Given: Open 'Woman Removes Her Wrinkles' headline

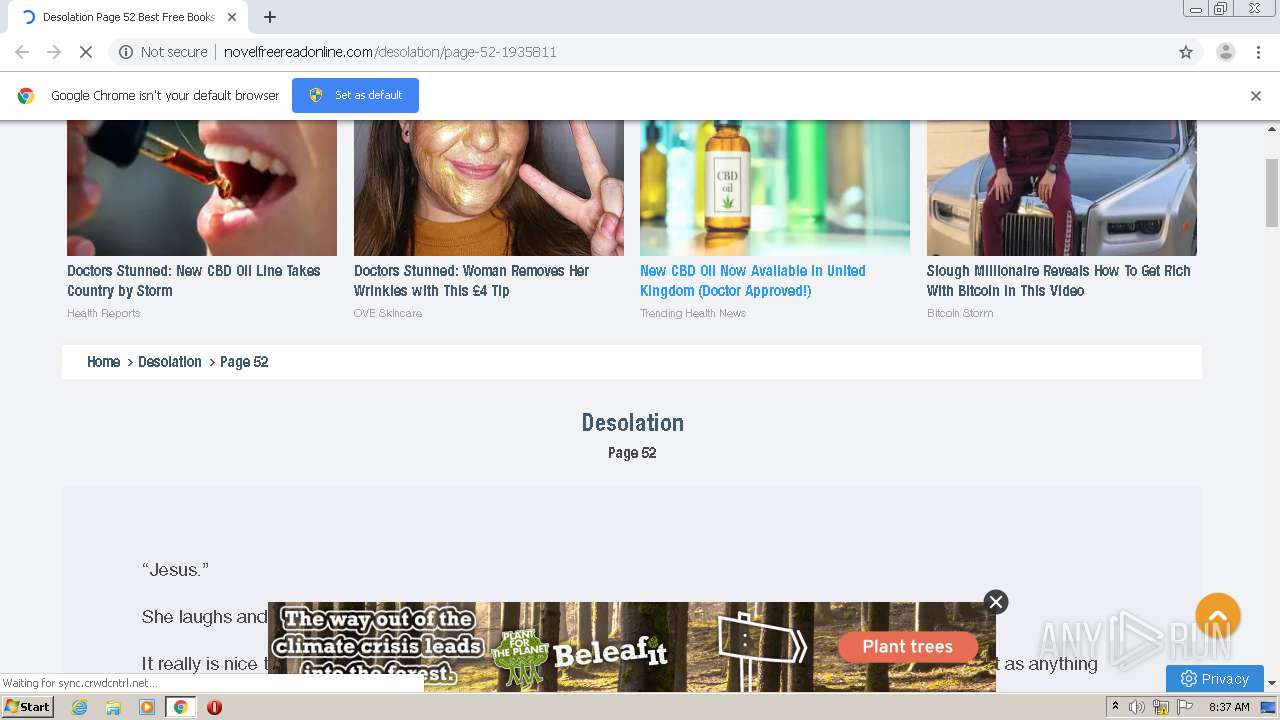Looking at the screenshot, I should coord(471,281).
